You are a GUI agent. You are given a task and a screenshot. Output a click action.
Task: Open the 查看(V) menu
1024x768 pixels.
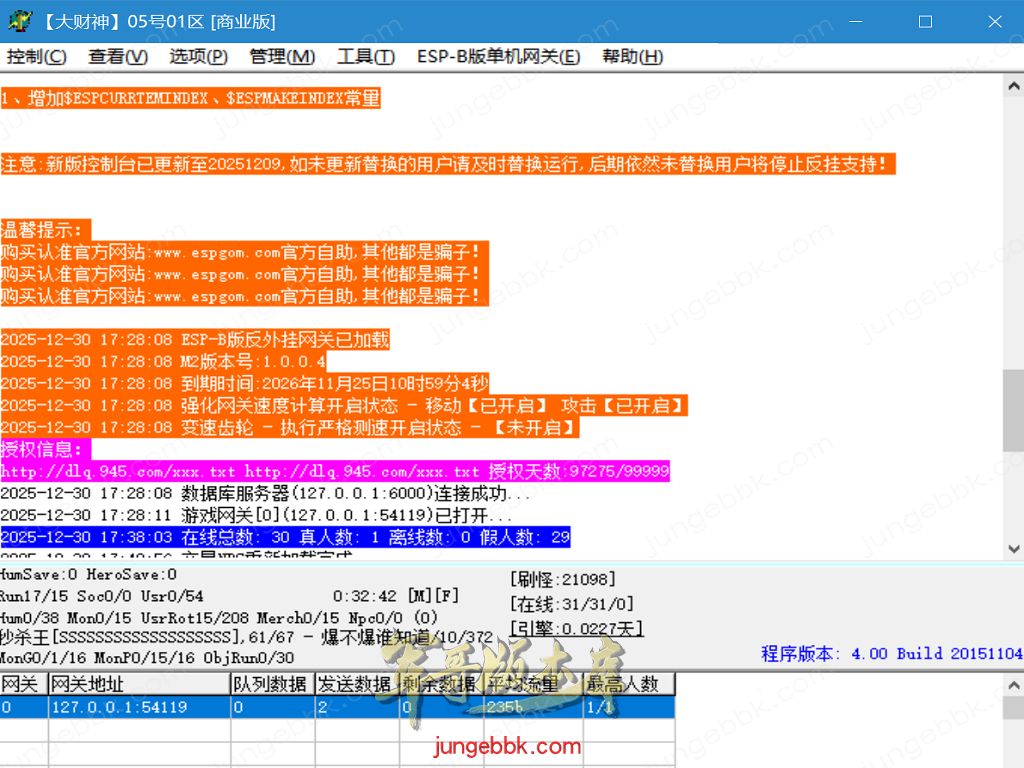click(x=118, y=57)
